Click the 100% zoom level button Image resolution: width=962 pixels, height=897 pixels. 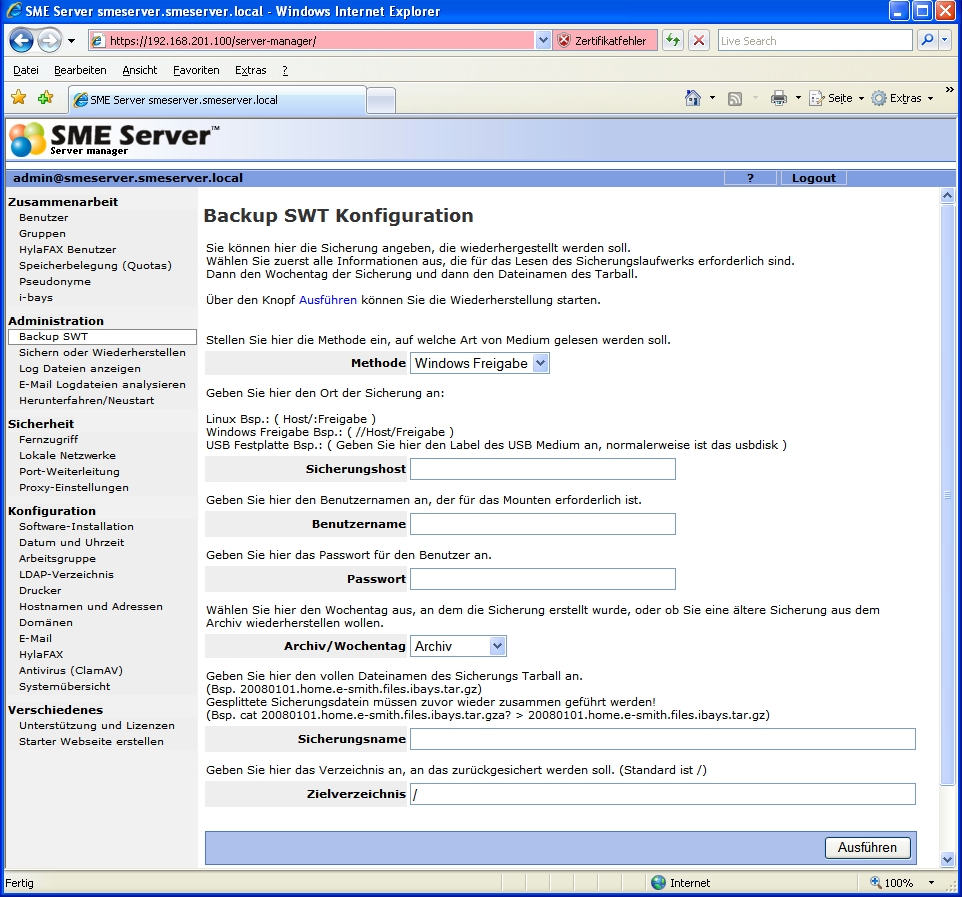[891, 883]
